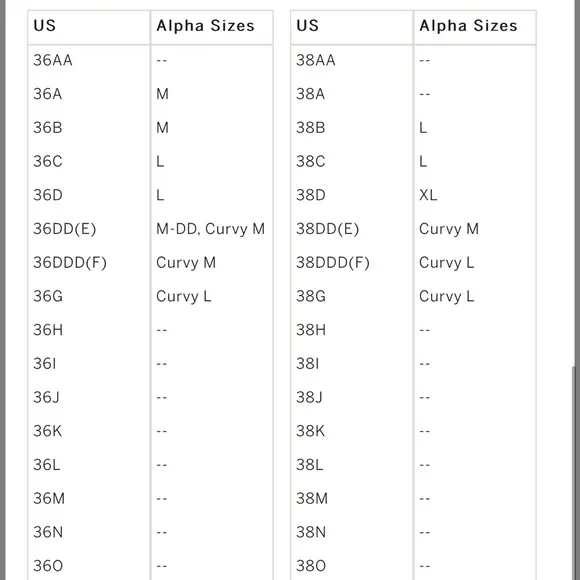Image resolution: width=580 pixels, height=580 pixels.
Task: Select the 36DD(E) size cell
Action: coord(65,229)
